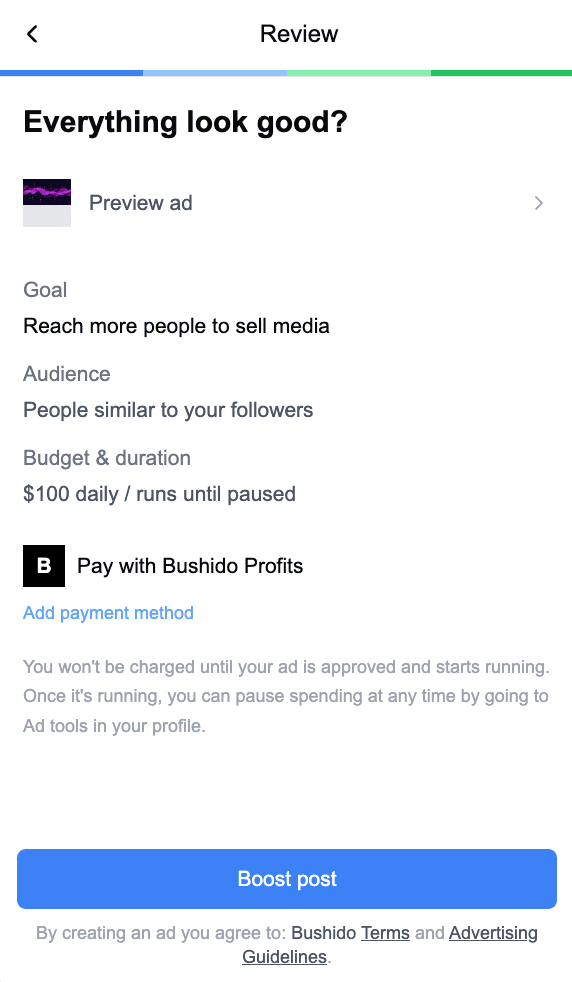Click the light green progress segment
The image size is (572, 982).
click(359, 73)
